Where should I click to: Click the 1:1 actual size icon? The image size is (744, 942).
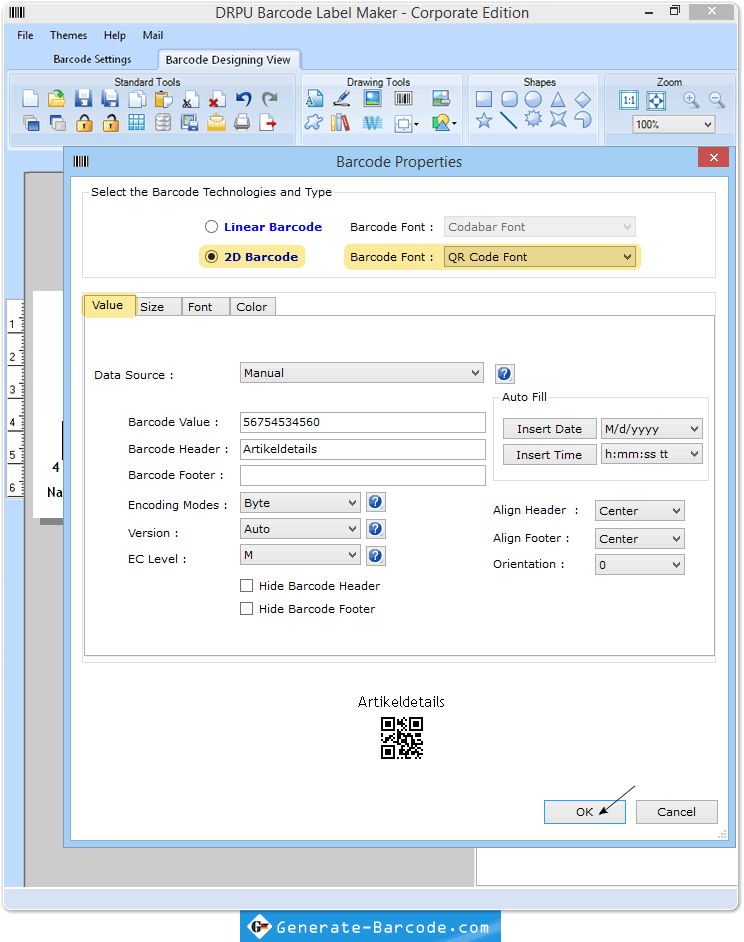tap(629, 100)
